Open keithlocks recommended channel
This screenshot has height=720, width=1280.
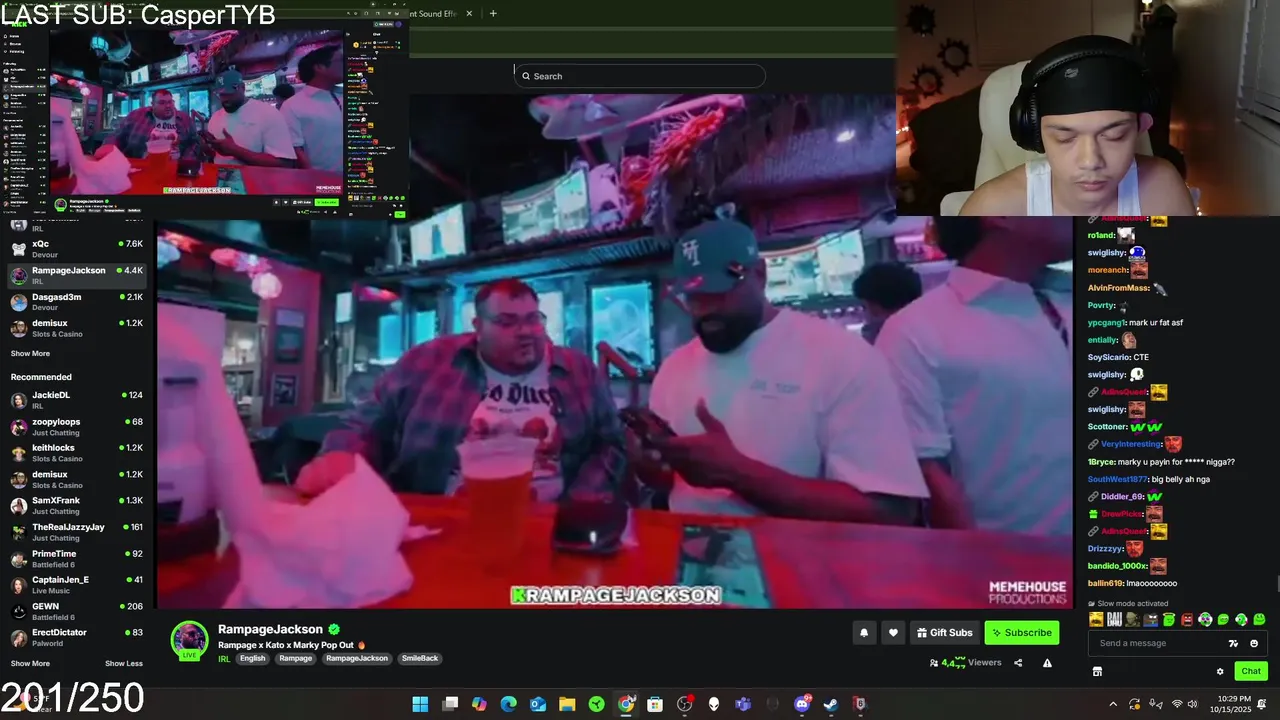77,453
